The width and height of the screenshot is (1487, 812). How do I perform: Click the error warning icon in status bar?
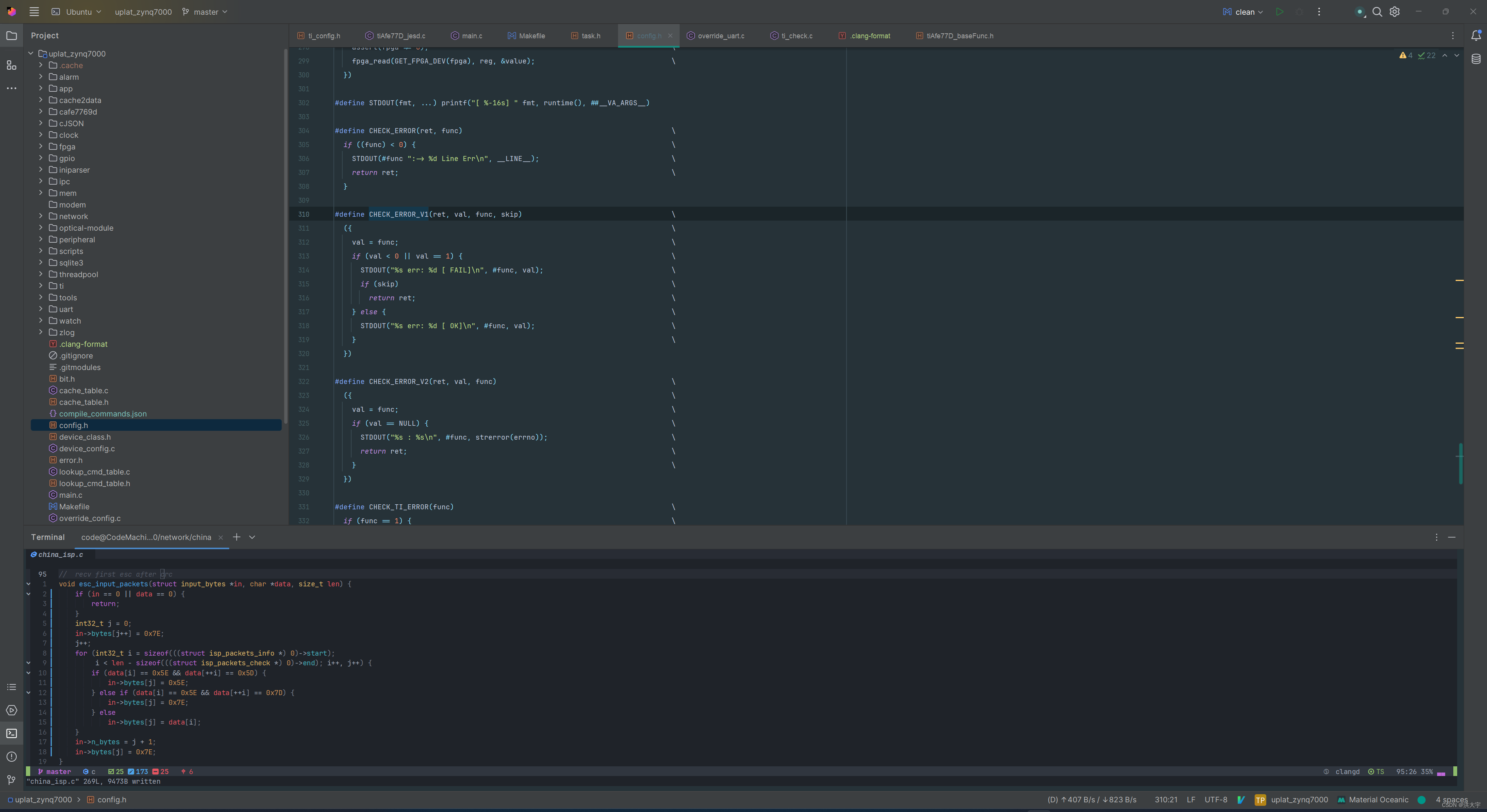[1404, 55]
